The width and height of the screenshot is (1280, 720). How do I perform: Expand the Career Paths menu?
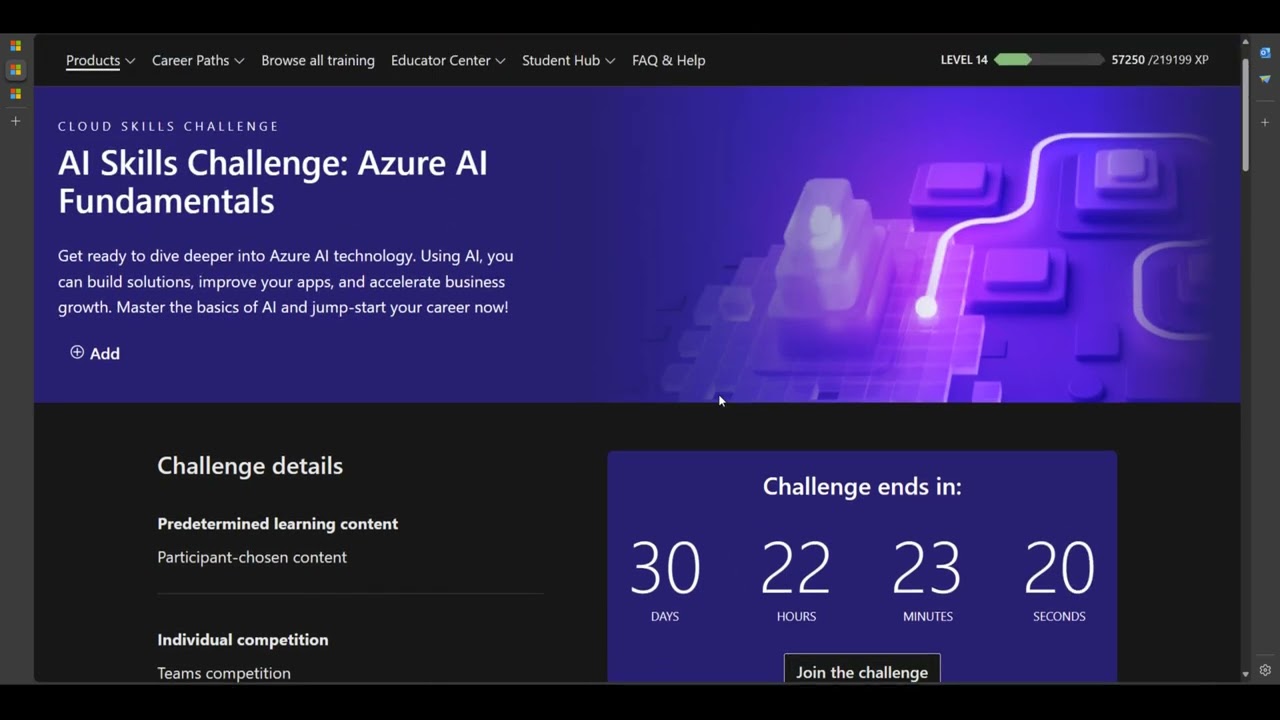click(x=198, y=60)
